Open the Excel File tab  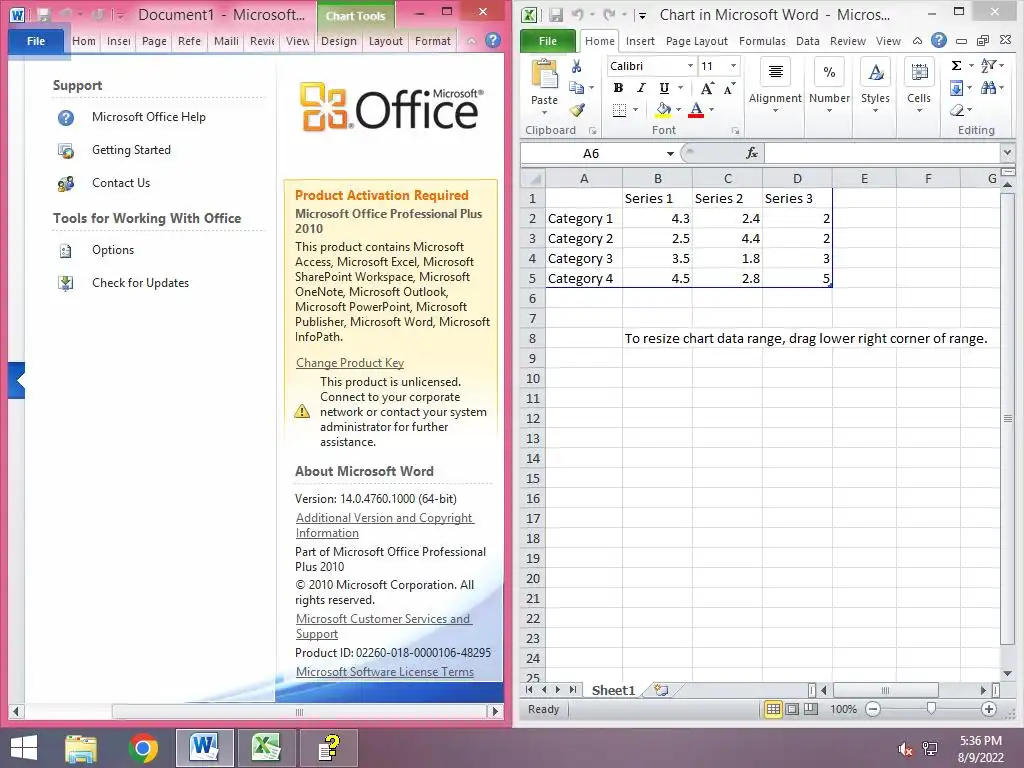coord(548,41)
